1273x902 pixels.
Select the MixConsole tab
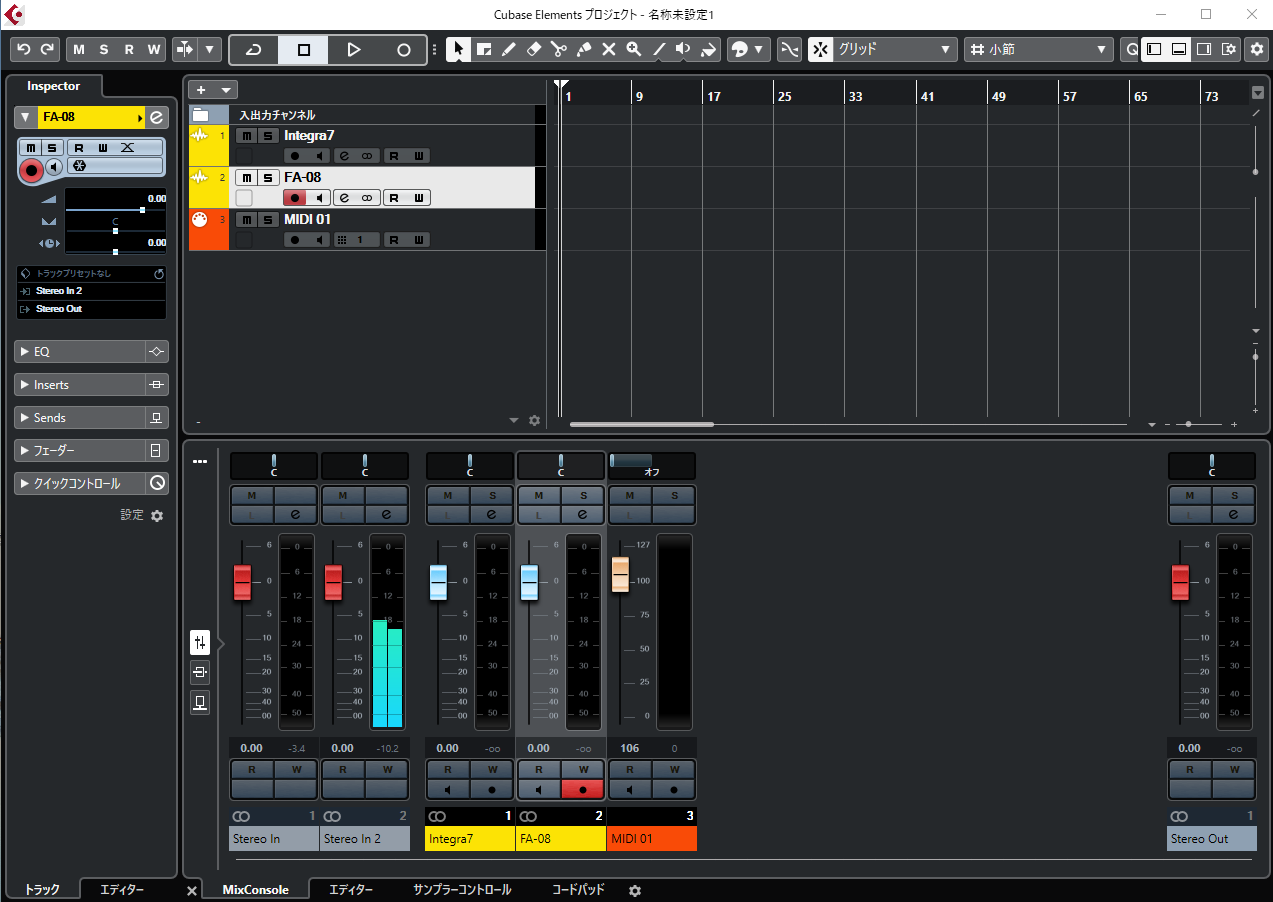coord(255,890)
